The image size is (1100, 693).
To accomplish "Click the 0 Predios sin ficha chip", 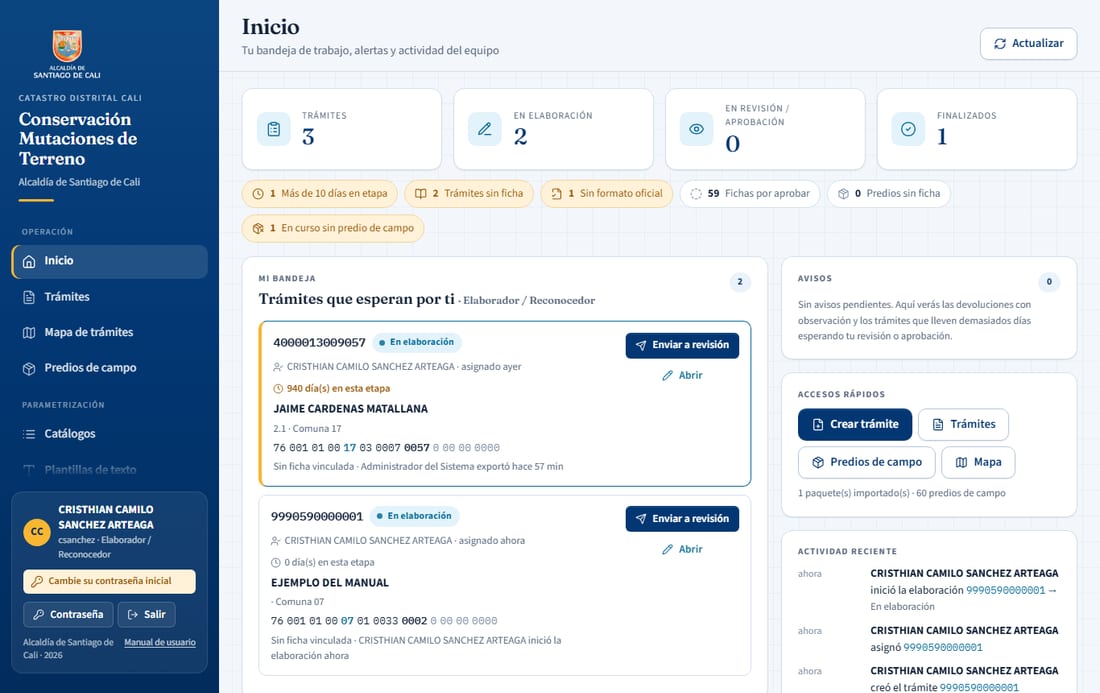I will point(889,194).
